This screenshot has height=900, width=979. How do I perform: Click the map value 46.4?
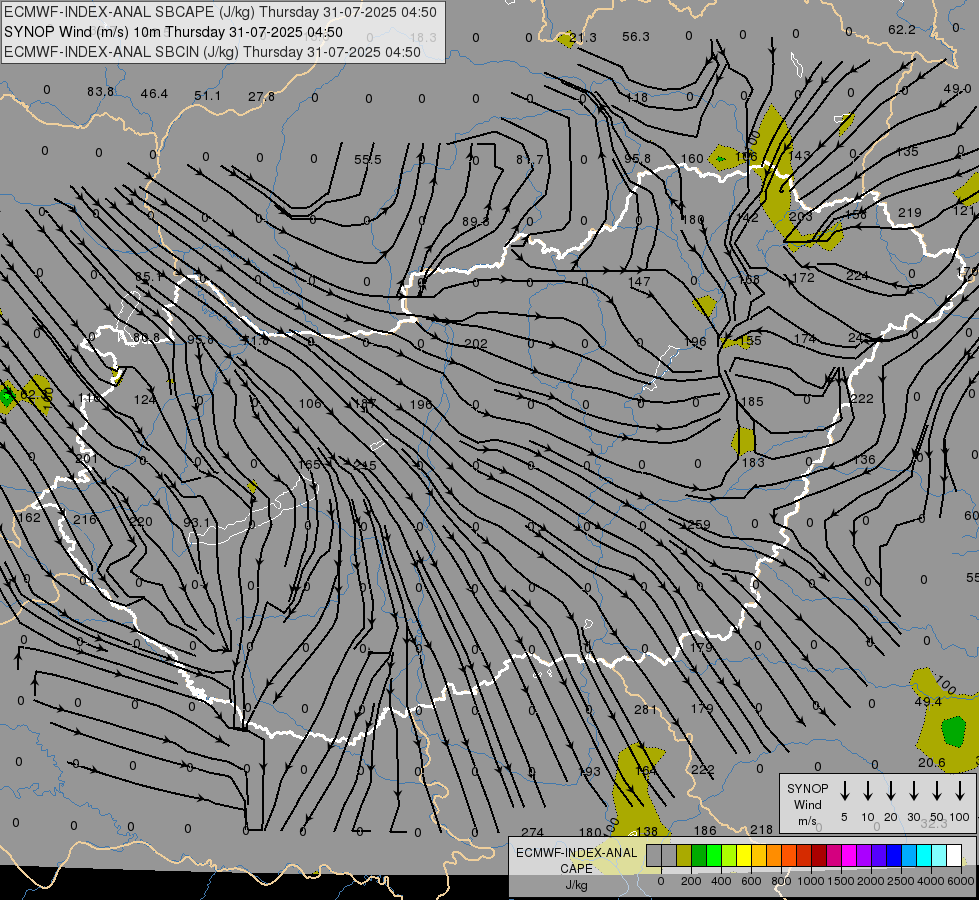[x=154, y=94]
